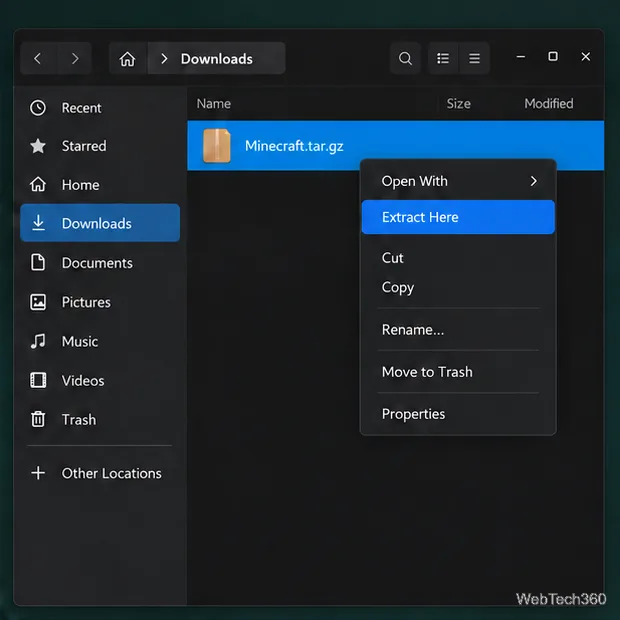620x620 pixels.
Task: Open the search magnifier icon
Action: [405, 59]
